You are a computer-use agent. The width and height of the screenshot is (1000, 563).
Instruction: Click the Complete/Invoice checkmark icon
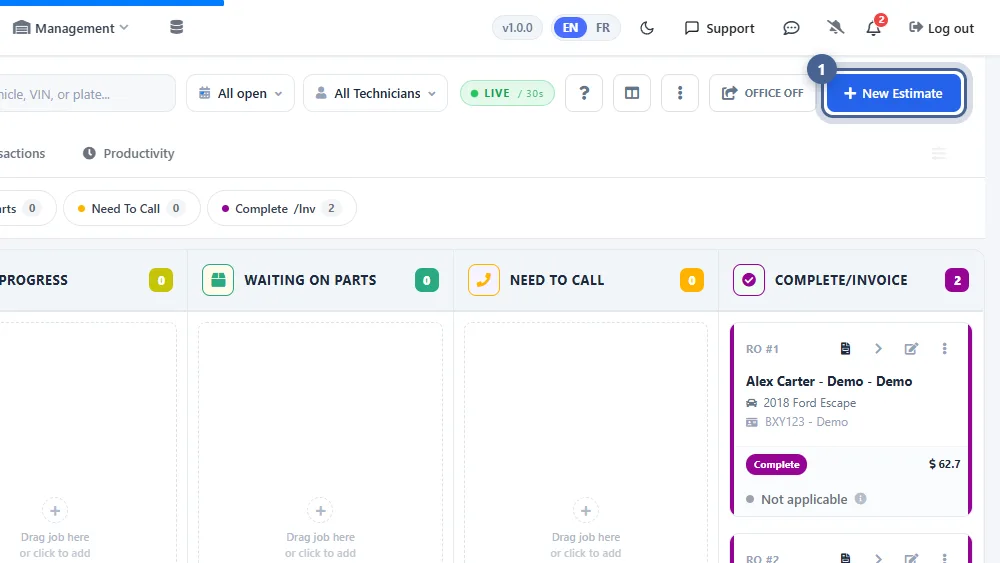[x=749, y=280]
